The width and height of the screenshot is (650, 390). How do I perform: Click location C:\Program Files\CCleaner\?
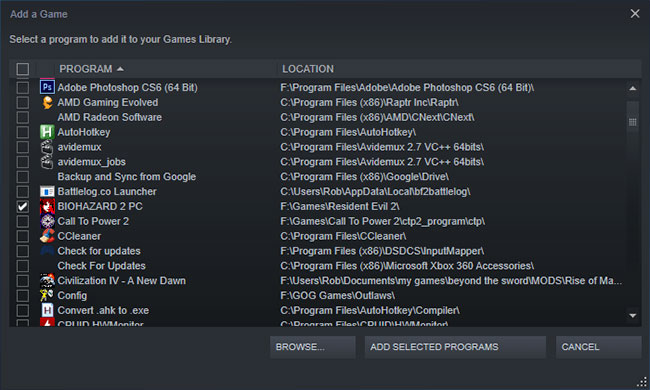pyautogui.click(x=343, y=236)
